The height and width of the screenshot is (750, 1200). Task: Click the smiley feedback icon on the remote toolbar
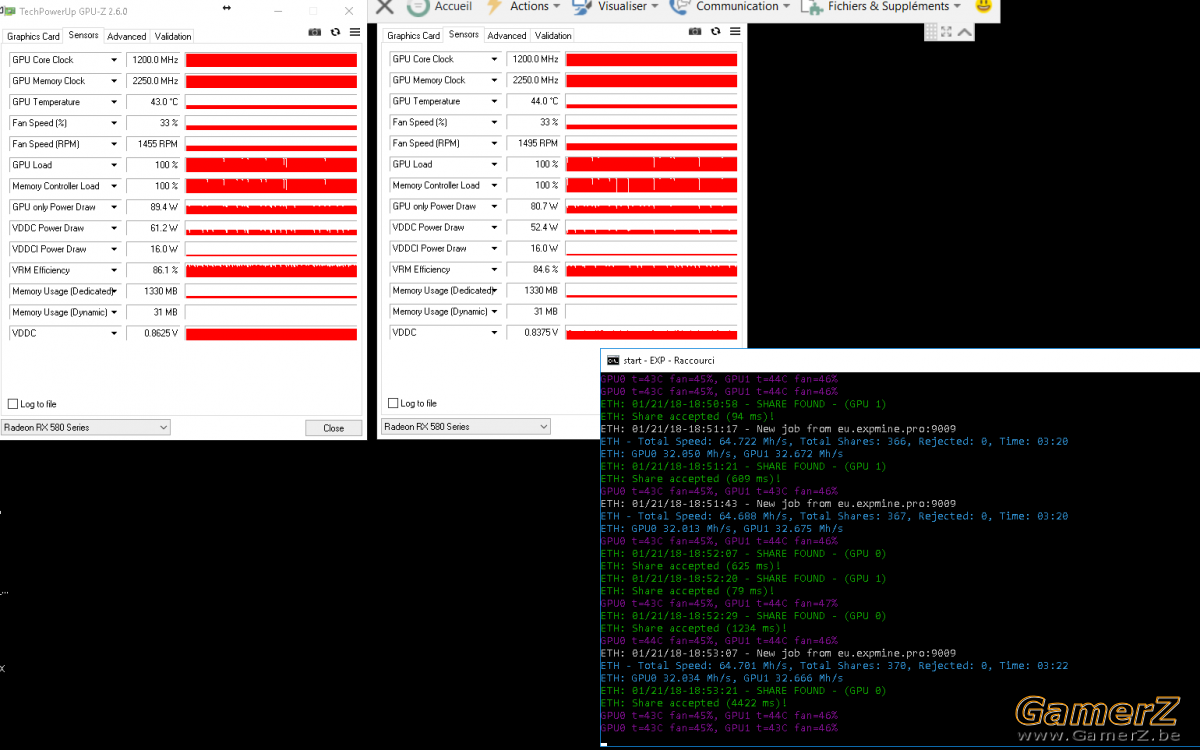pyautogui.click(x=983, y=7)
